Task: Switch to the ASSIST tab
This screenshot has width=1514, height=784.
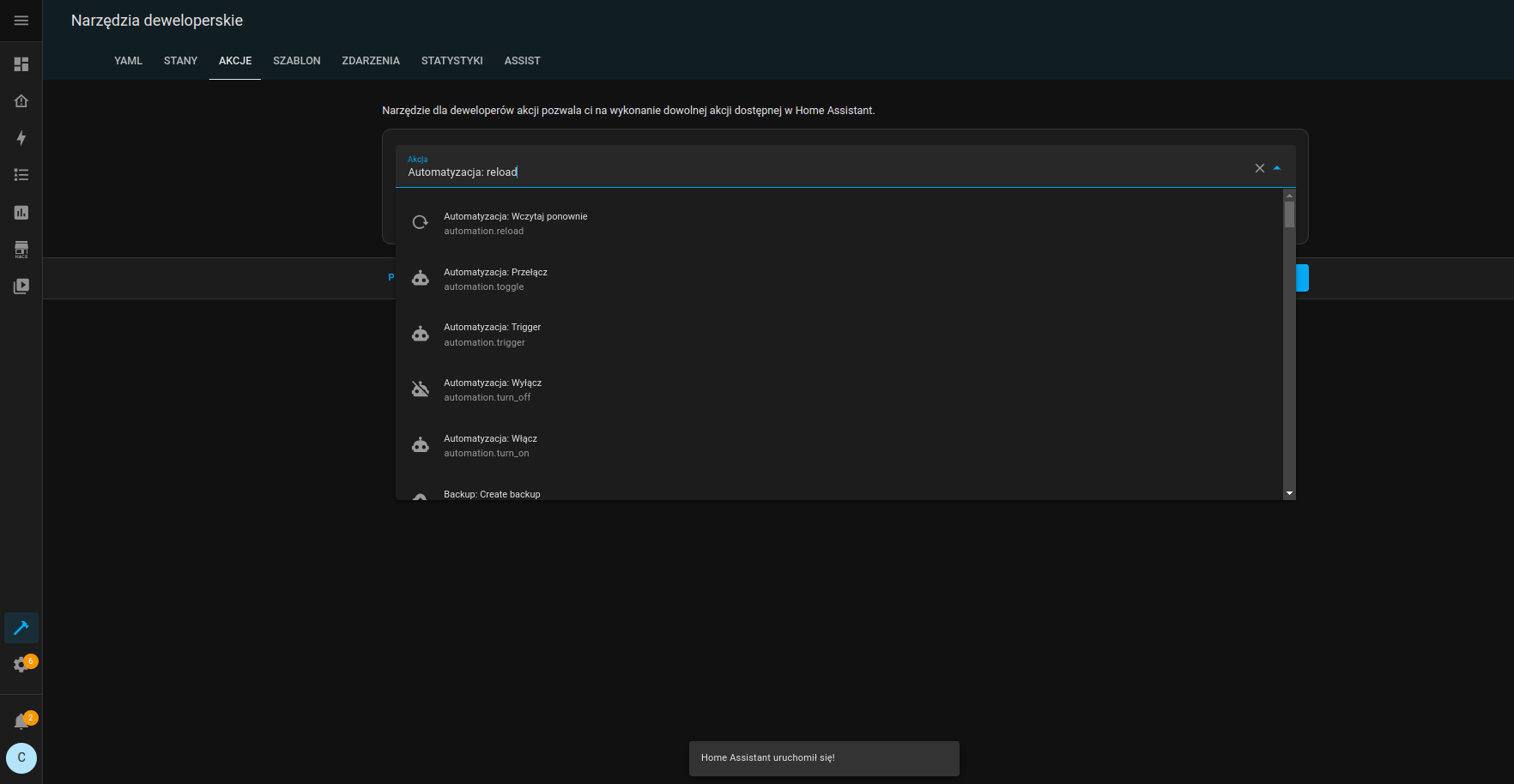Action: (x=523, y=61)
